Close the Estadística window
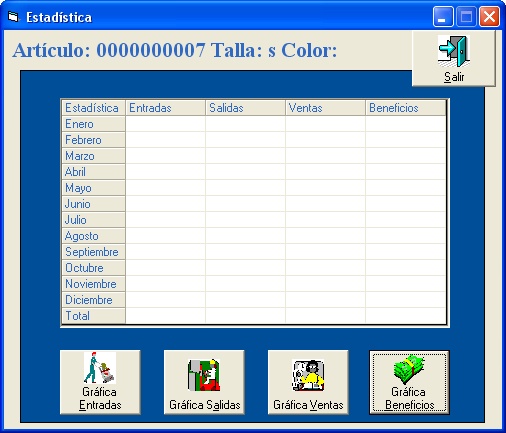Viewport: 506px width, 433px height. coord(489,17)
